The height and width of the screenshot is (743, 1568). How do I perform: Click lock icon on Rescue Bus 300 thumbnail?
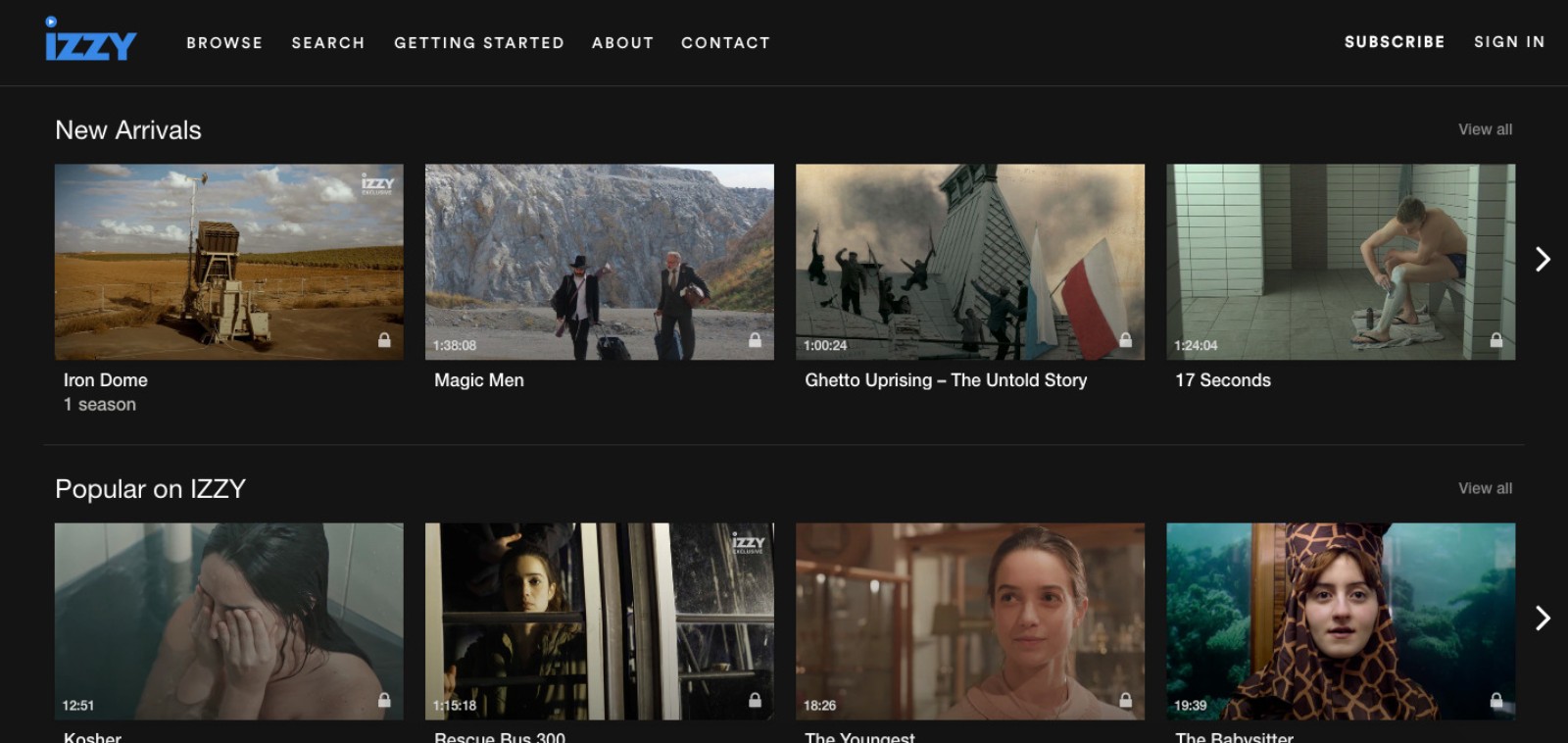coord(755,700)
